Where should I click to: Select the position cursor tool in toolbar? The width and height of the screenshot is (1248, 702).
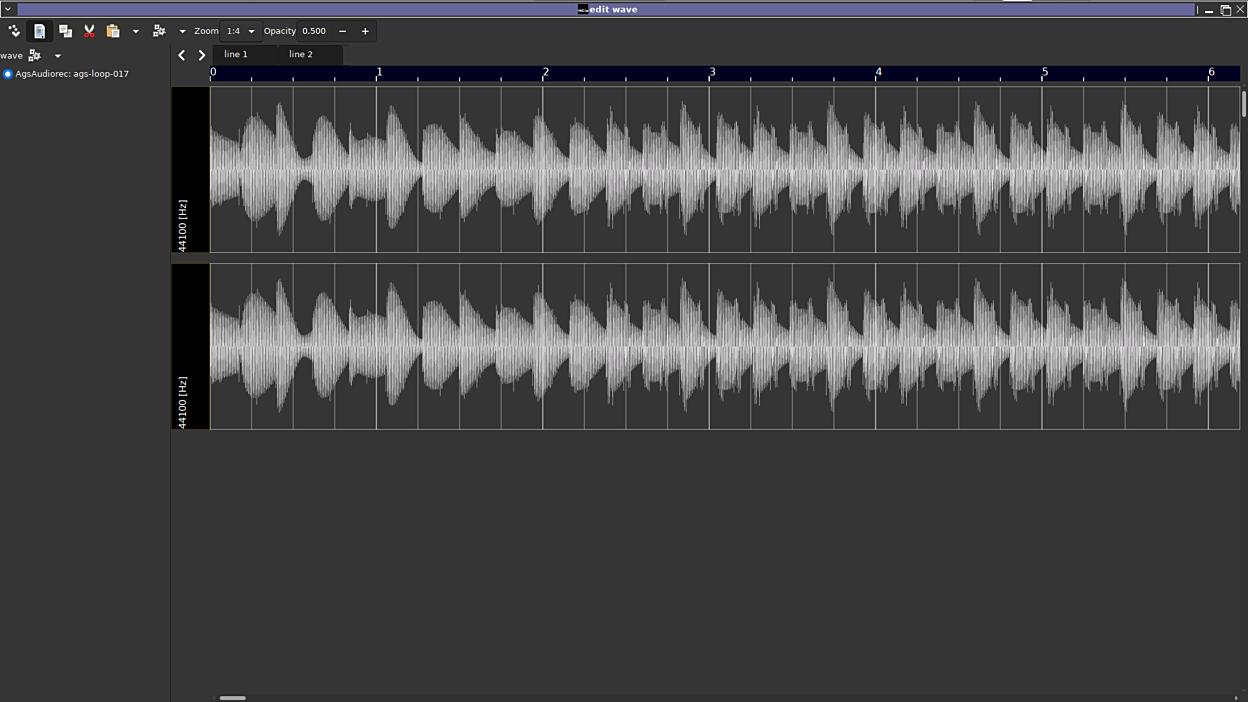14,31
